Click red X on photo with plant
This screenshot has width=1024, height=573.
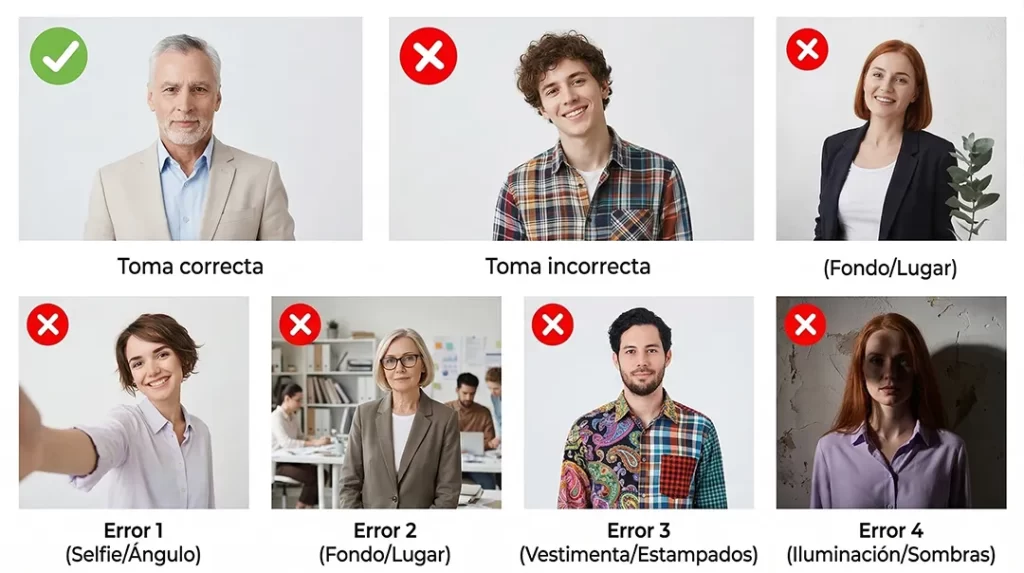[x=807, y=50]
